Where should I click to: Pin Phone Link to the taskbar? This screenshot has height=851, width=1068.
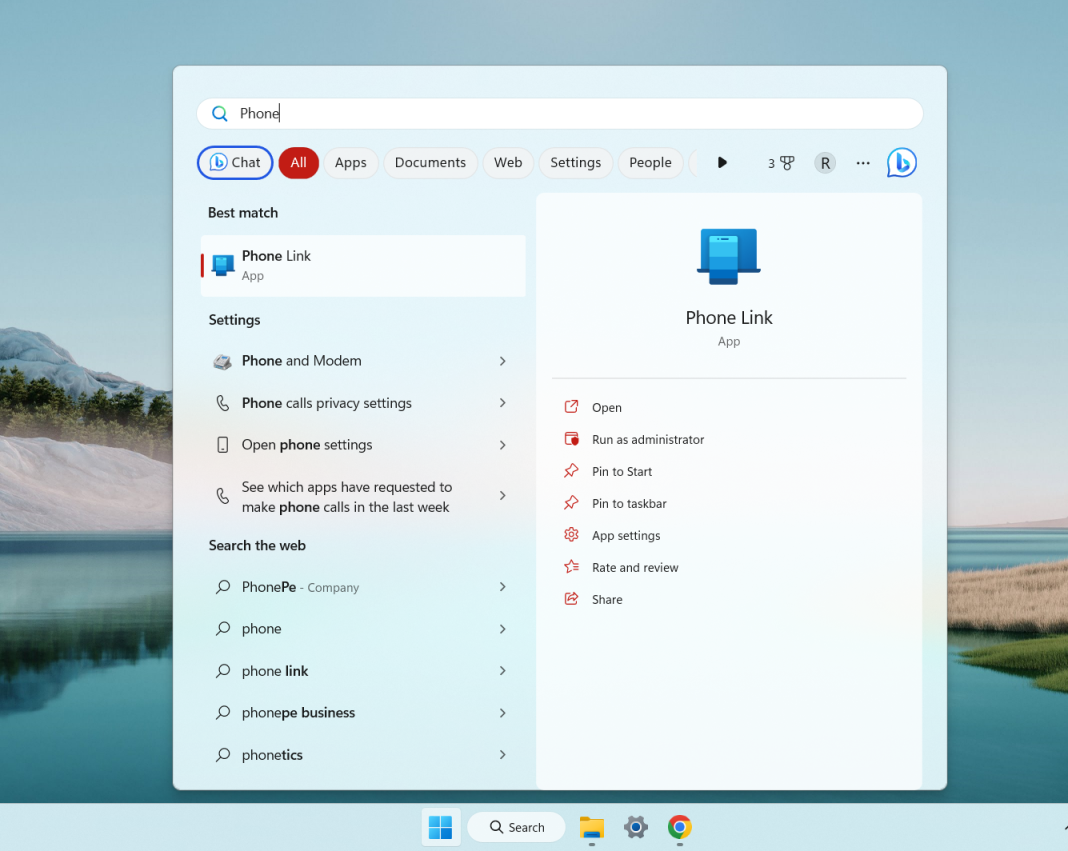(x=628, y=503)
